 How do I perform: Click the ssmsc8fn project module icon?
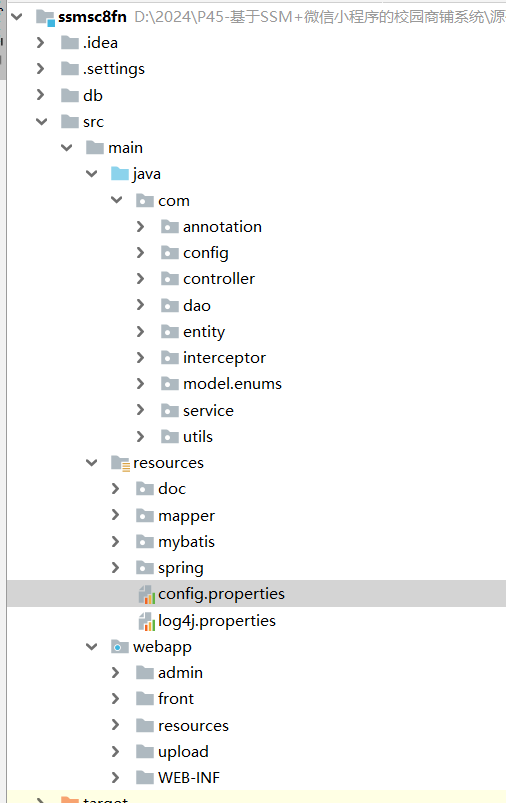45,17
